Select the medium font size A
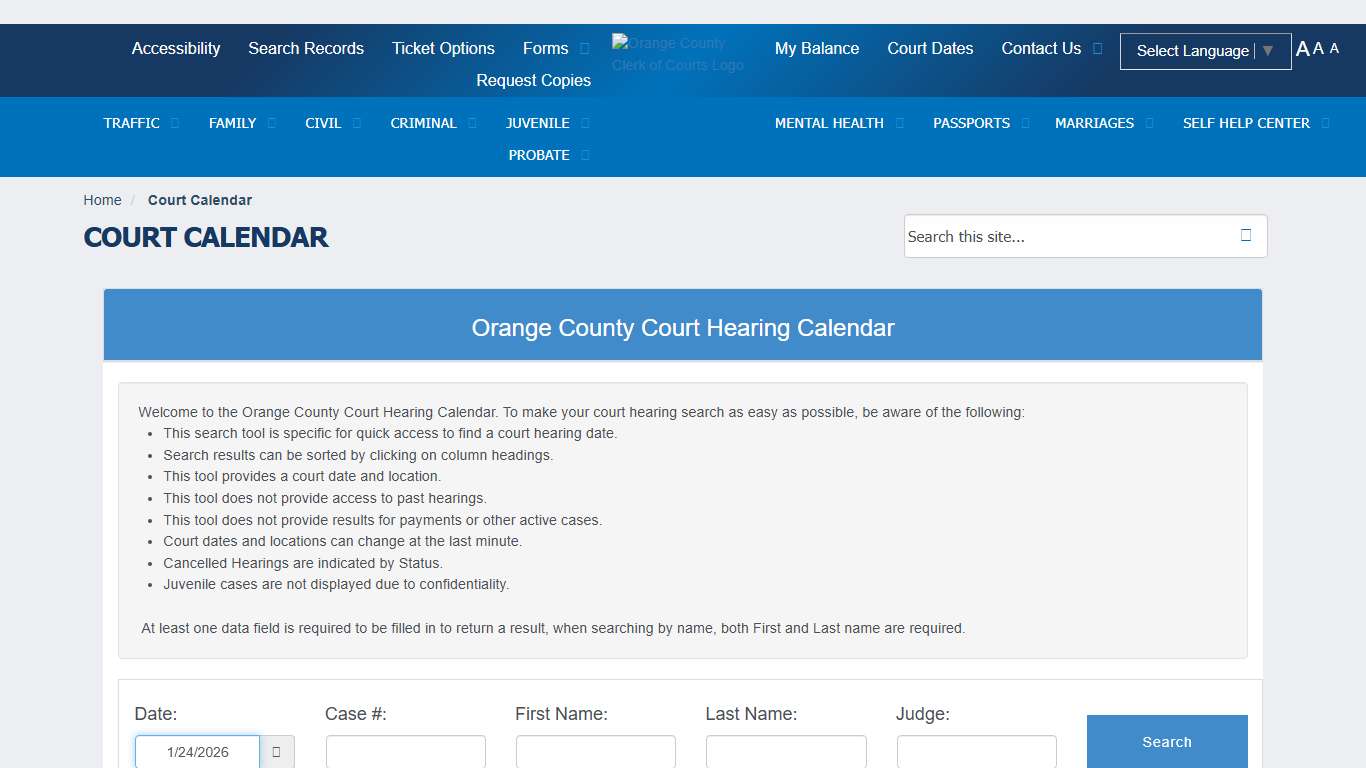The height and width of the screenshot is (768, 1366). (1318, 49)
